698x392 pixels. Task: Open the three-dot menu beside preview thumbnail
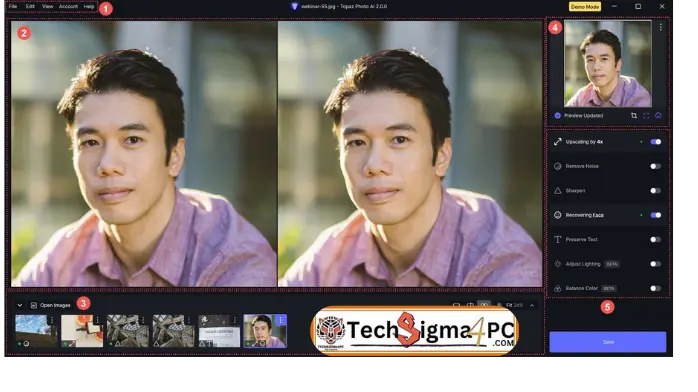pos(661,27)
